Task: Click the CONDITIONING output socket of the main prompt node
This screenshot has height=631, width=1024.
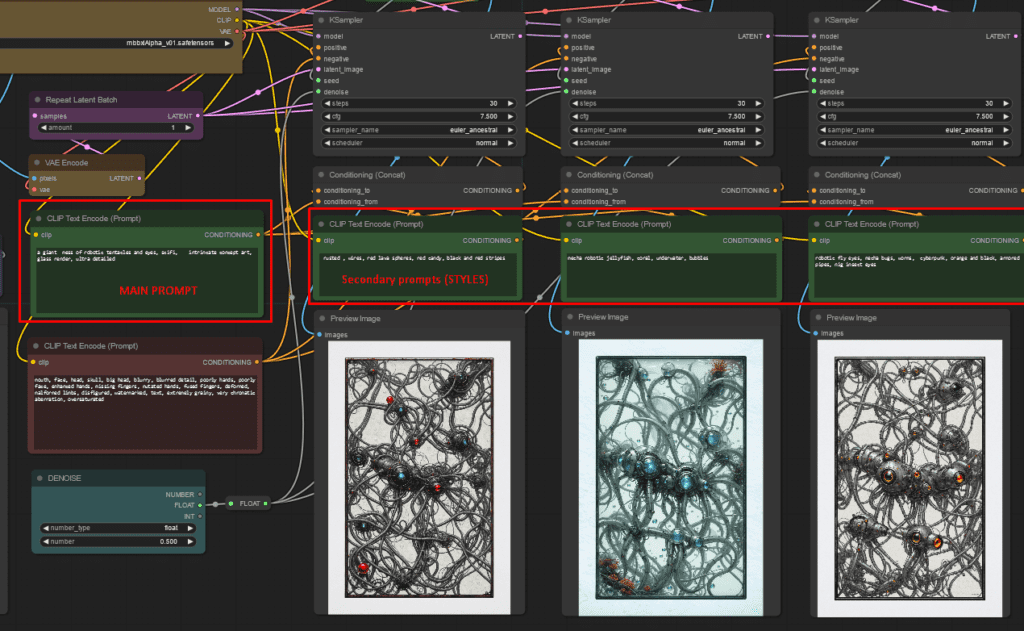Action: click(259, 235)
